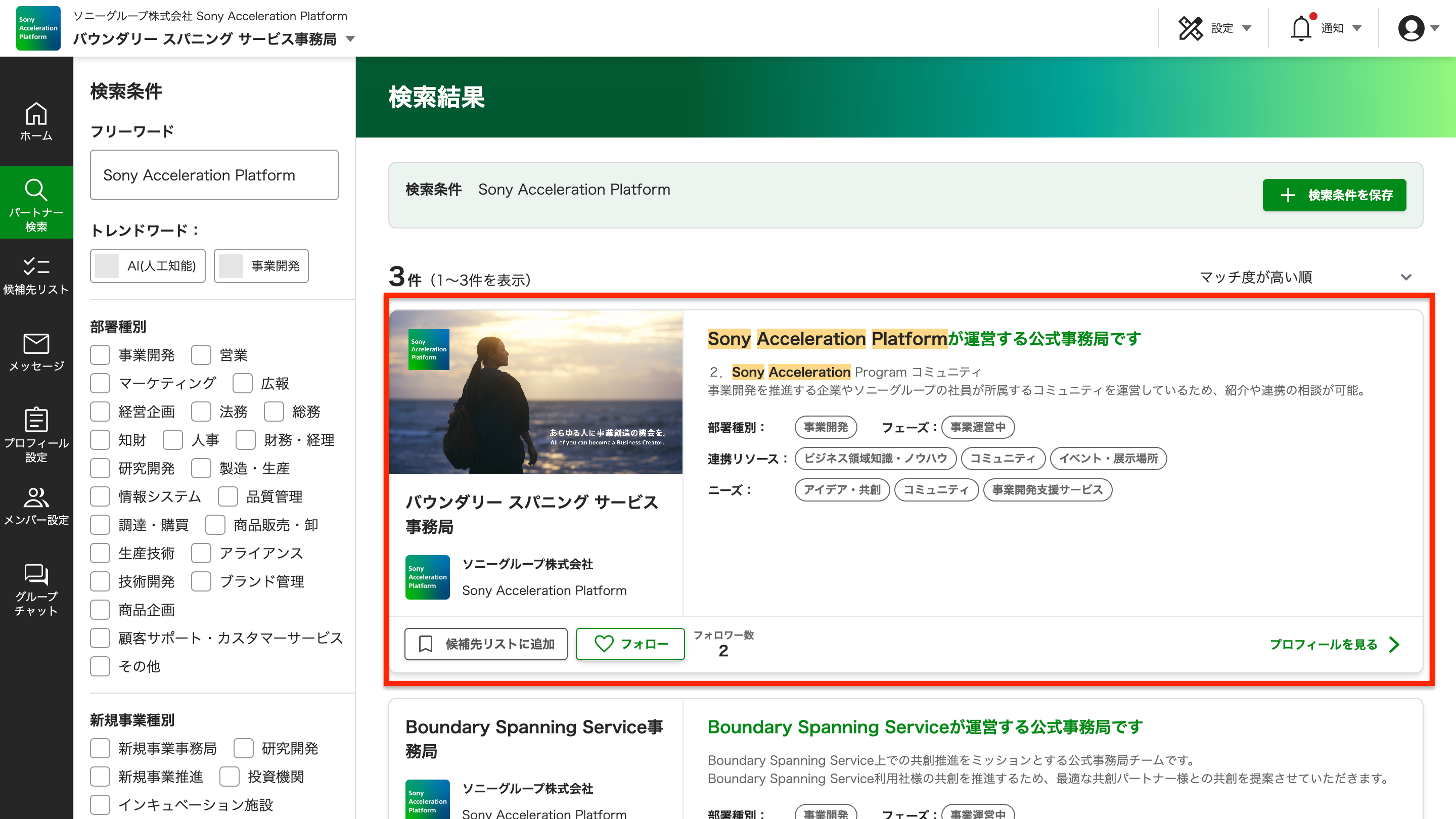Open メンバー設定 people icon

pyautogui.click(x=36, y=497)
